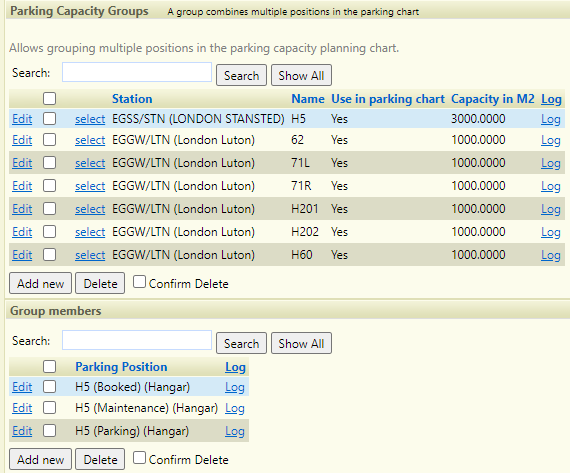Focus the capacity groups search field
570x473 pixels.
coord(137,72)
